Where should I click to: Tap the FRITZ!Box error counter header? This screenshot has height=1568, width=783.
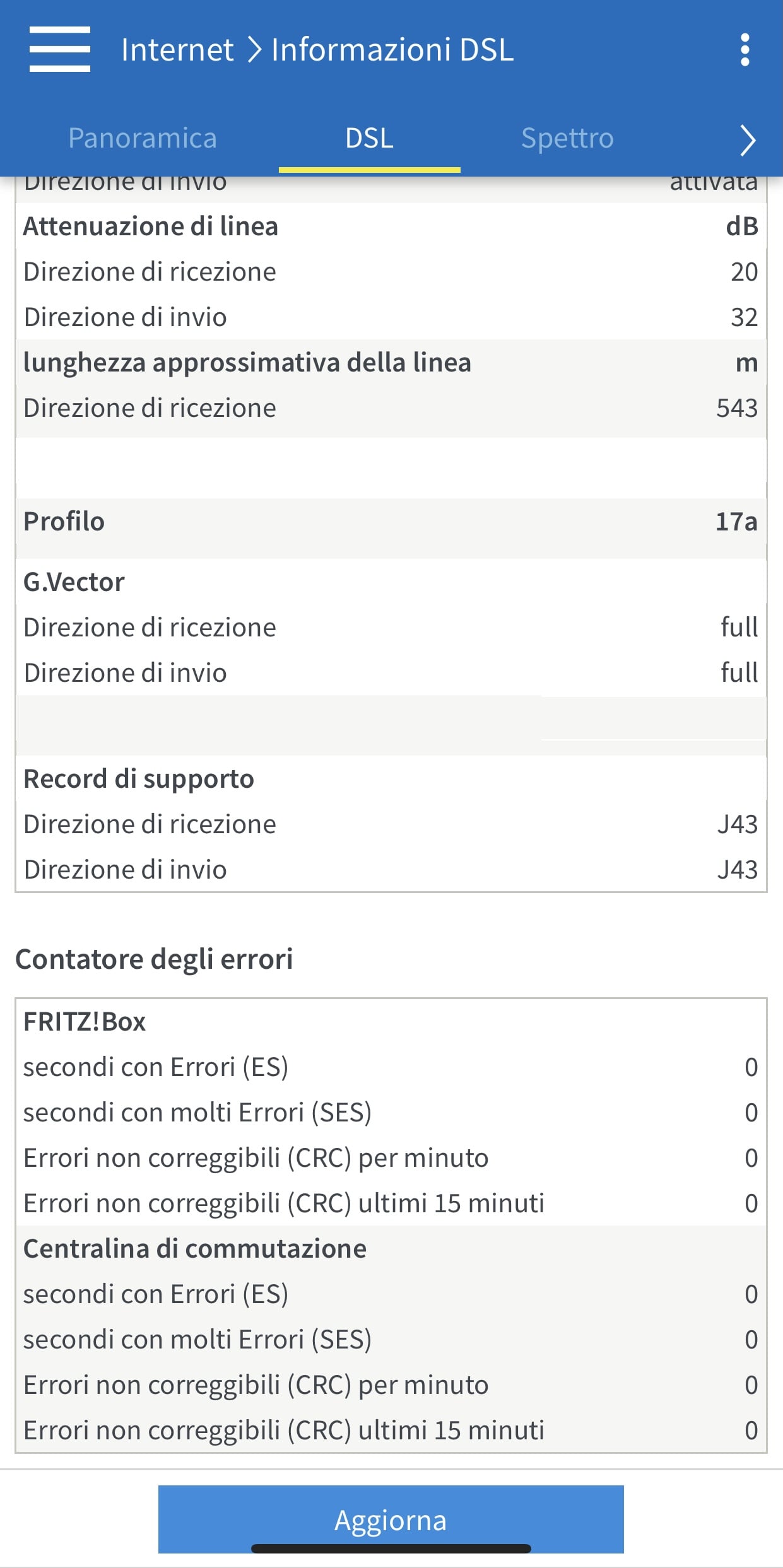click(85, 1022)
